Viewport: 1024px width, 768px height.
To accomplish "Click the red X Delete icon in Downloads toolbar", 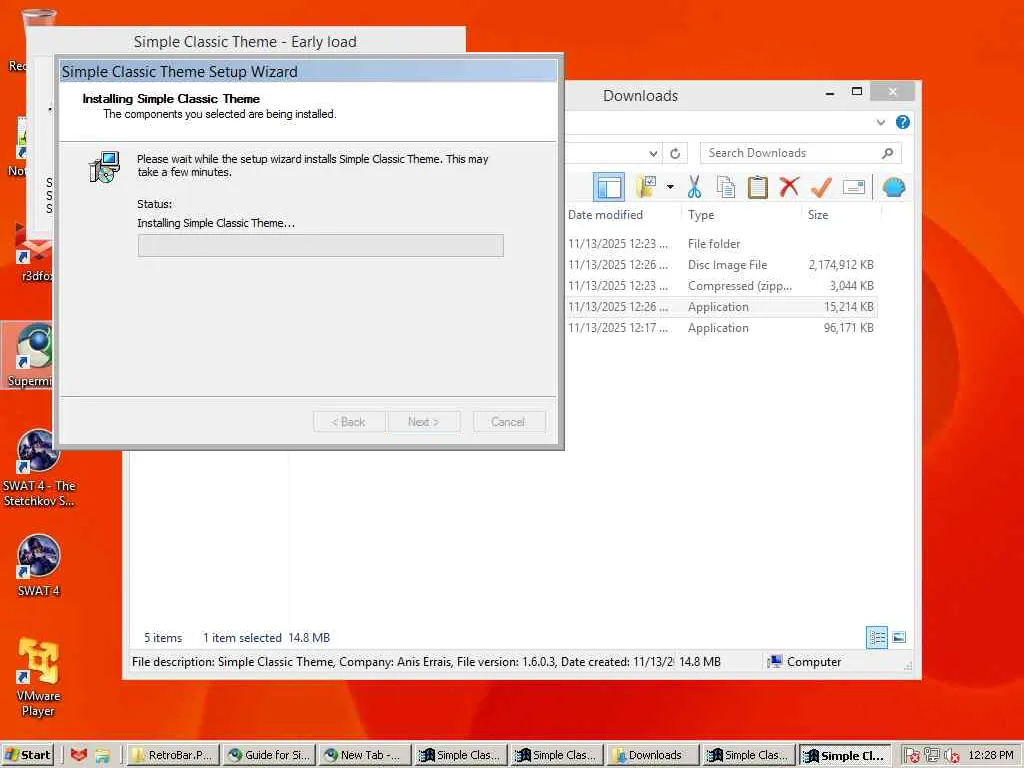I will click(789, 187).
